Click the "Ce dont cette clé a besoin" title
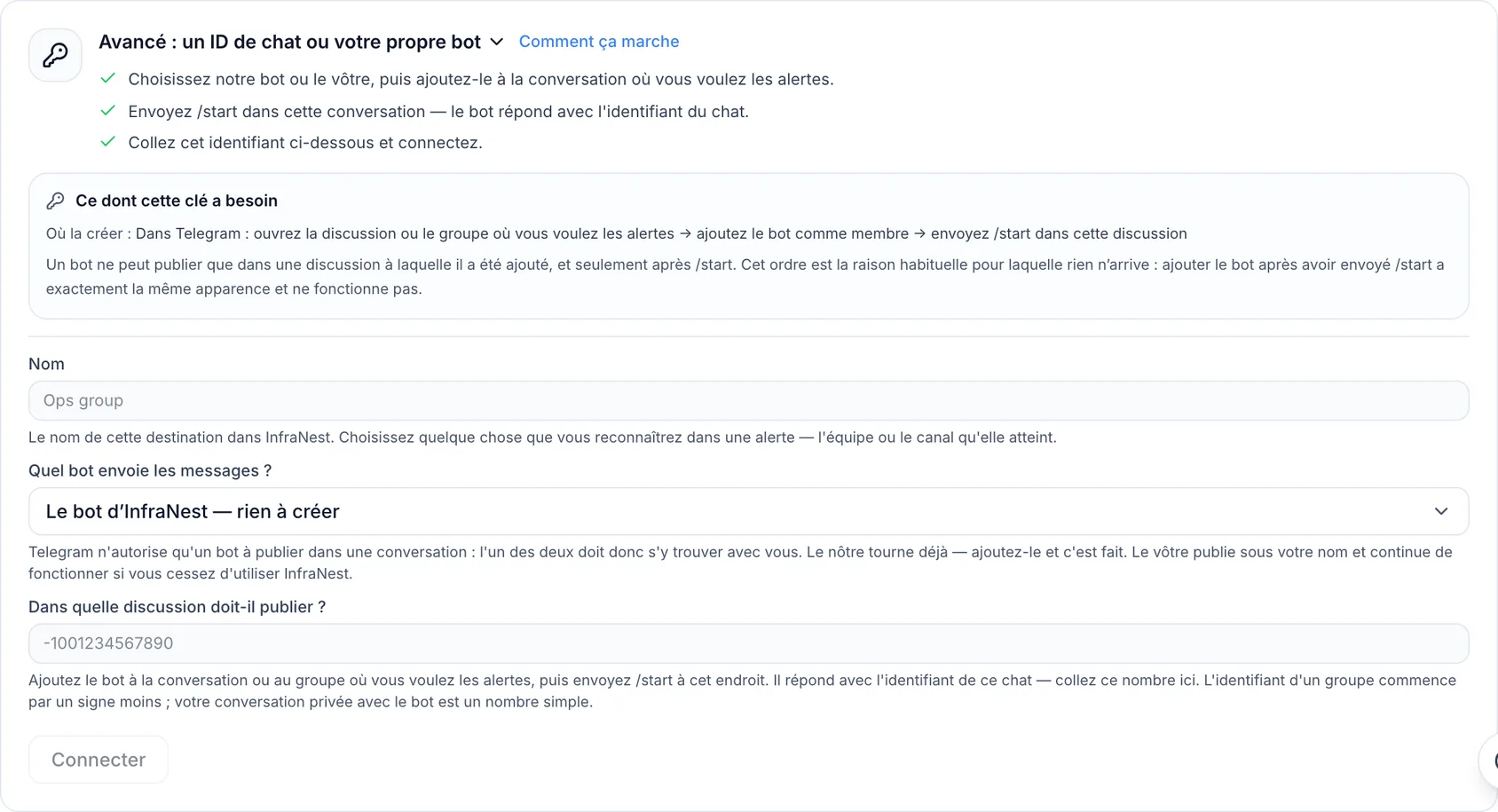This screenshot has width=1498, height=812. pos(177,201)
